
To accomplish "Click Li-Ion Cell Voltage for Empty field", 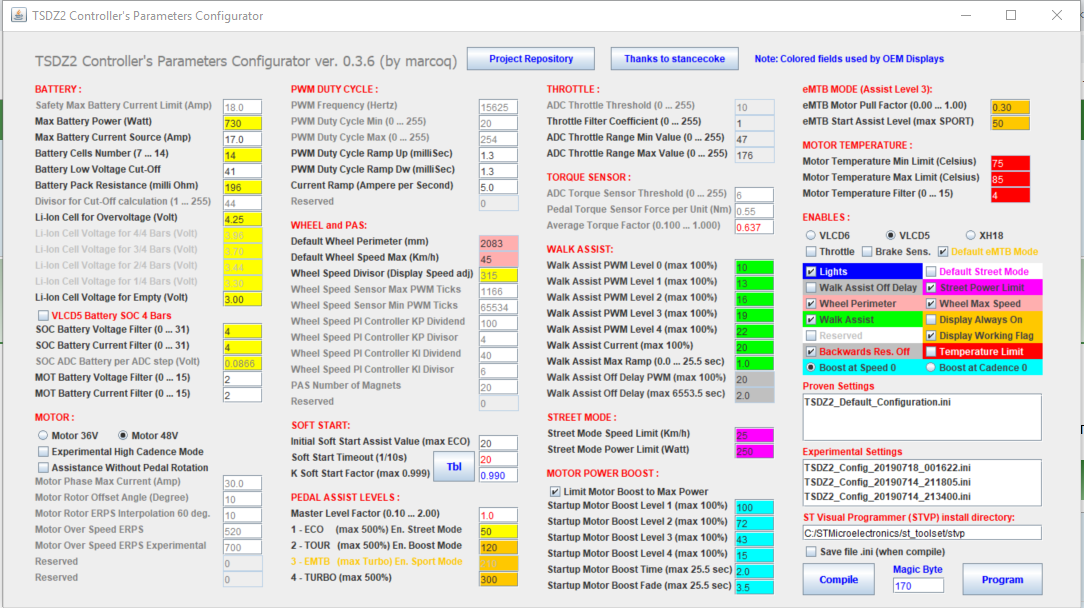I will pyautogui.click(x=243, y=300).
